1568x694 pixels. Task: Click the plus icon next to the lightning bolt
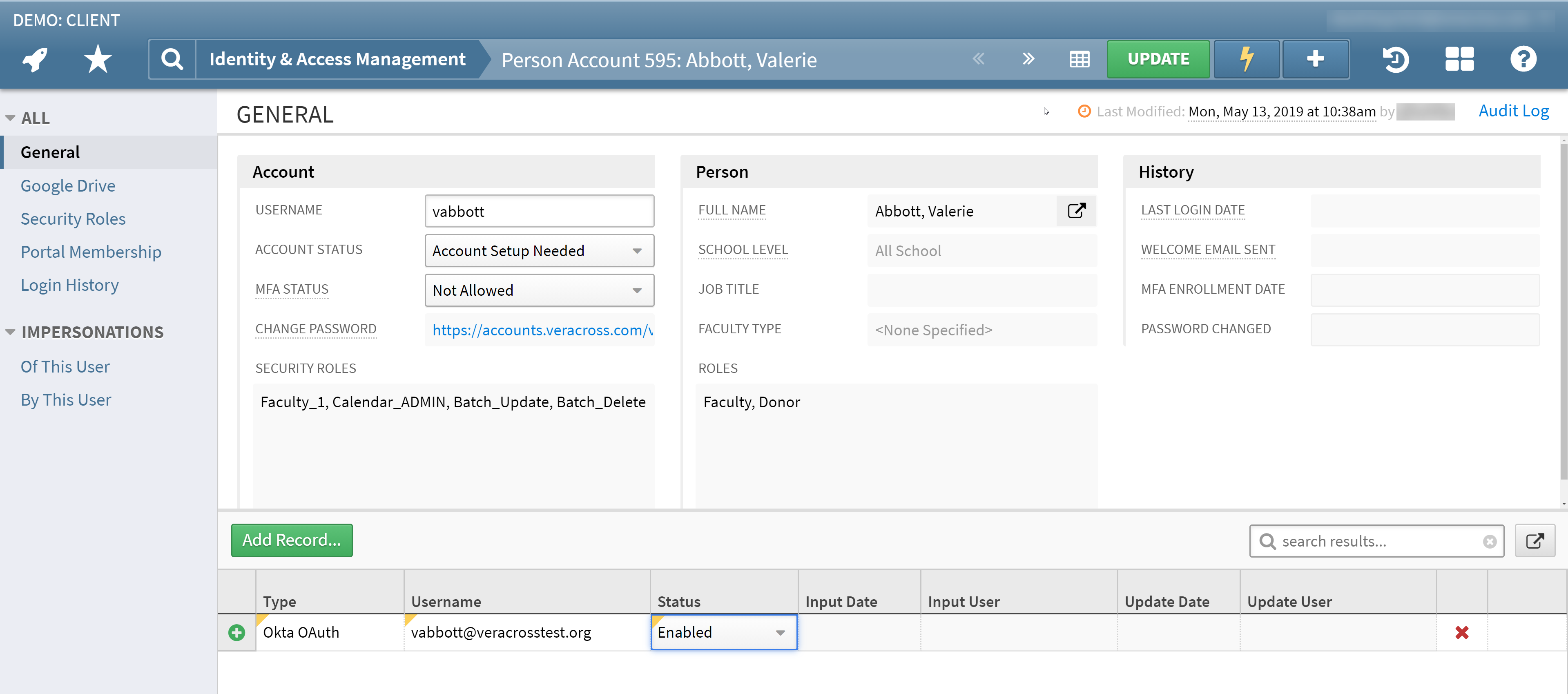(x=1316, y=58)
